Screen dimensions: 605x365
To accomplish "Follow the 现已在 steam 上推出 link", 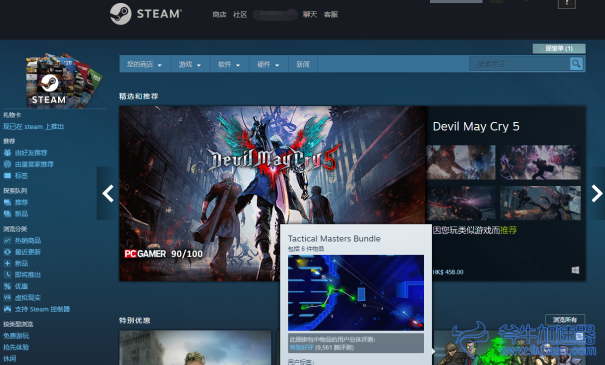I will click(34, 127).
